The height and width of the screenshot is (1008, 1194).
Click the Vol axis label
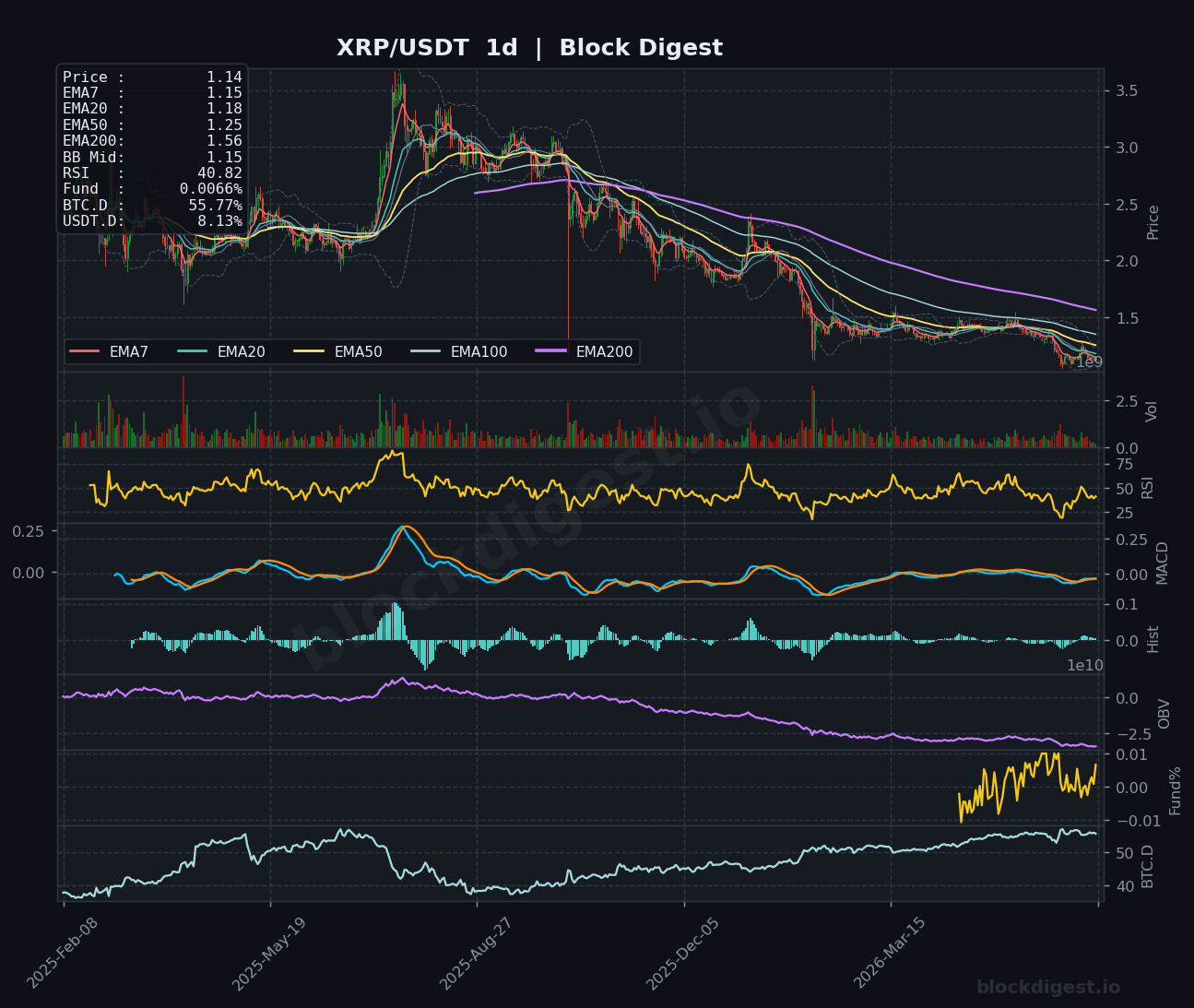[1152, 411]
